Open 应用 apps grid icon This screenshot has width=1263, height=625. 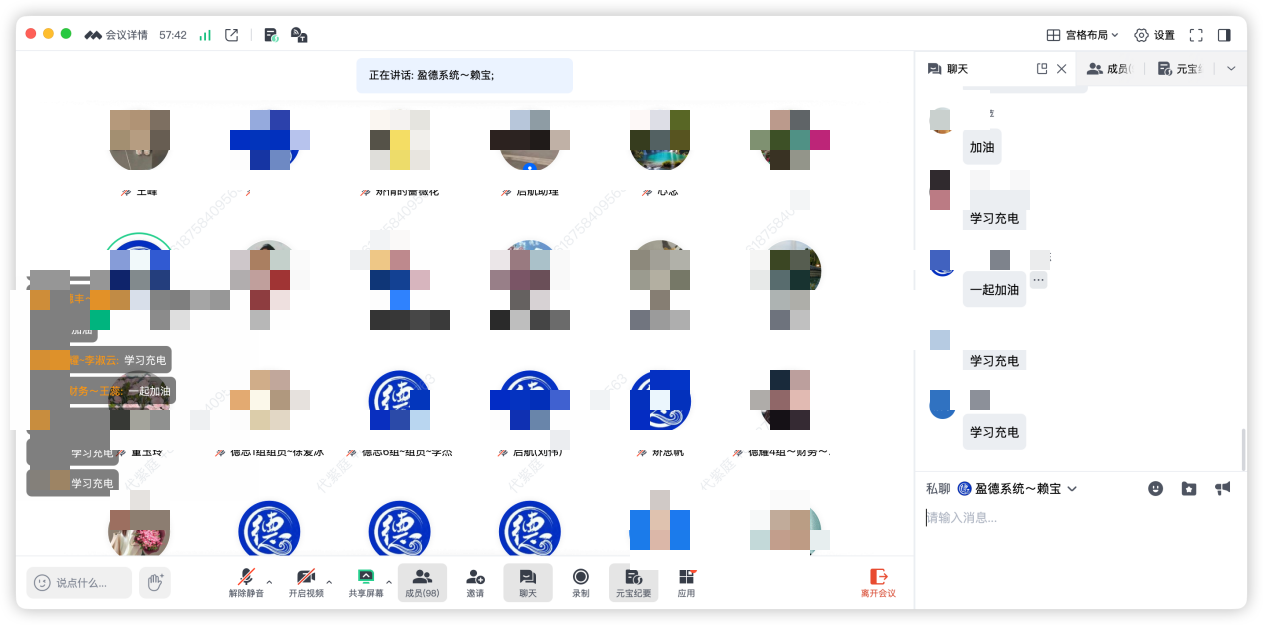click(686, 578)
